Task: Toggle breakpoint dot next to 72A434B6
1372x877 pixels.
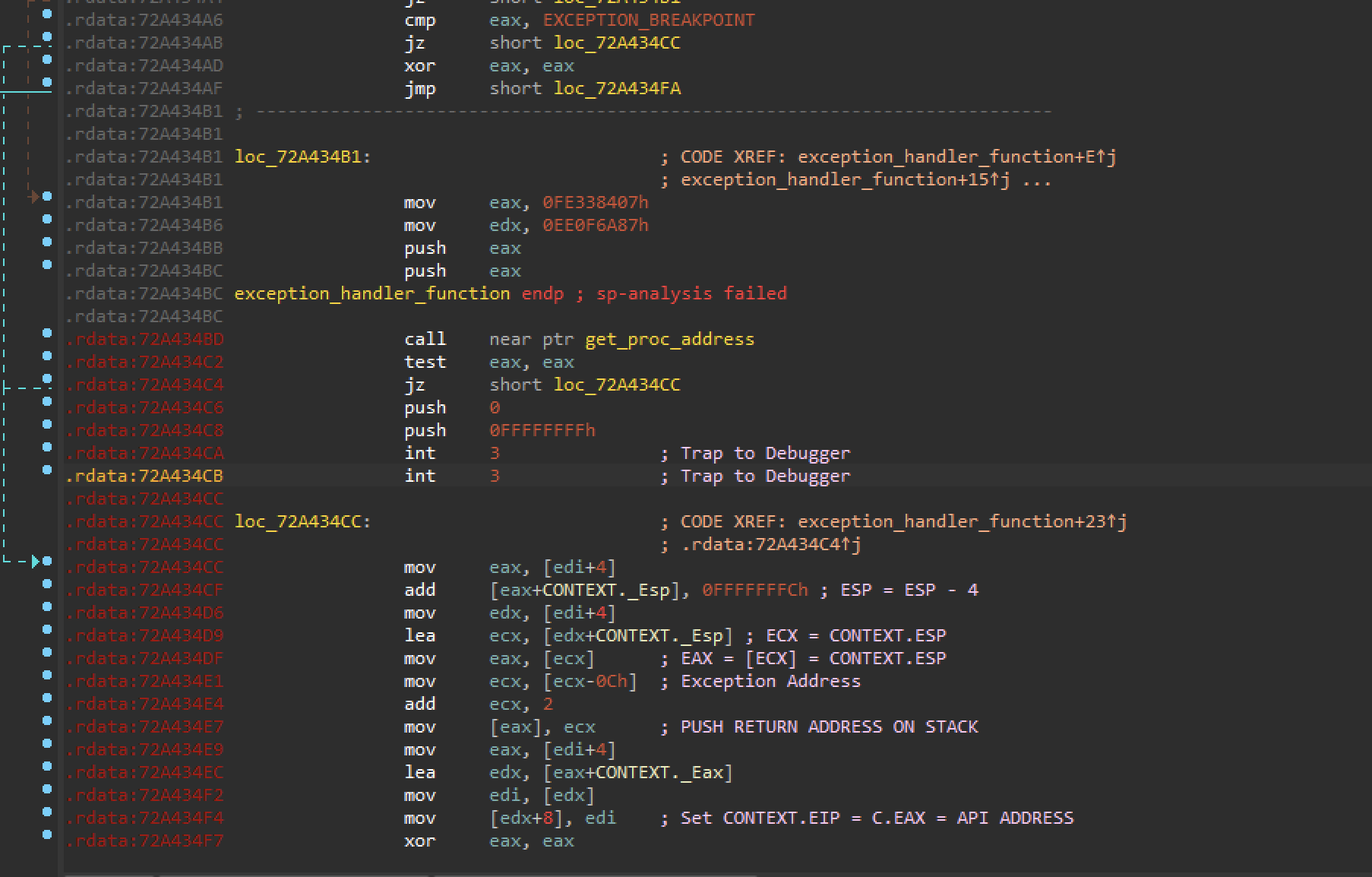Action: pyautogui.click(x=47, y=219)
